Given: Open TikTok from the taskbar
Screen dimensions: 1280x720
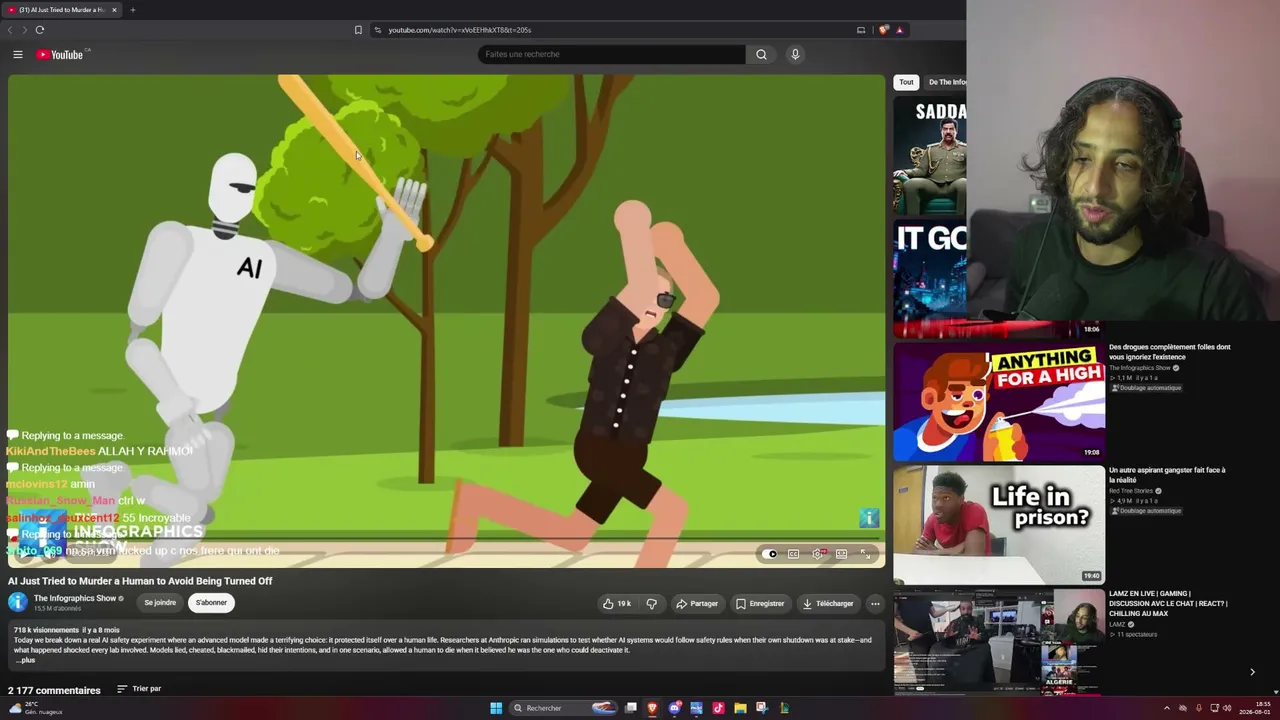Looking at the screenshot, I should click(718, 708).
